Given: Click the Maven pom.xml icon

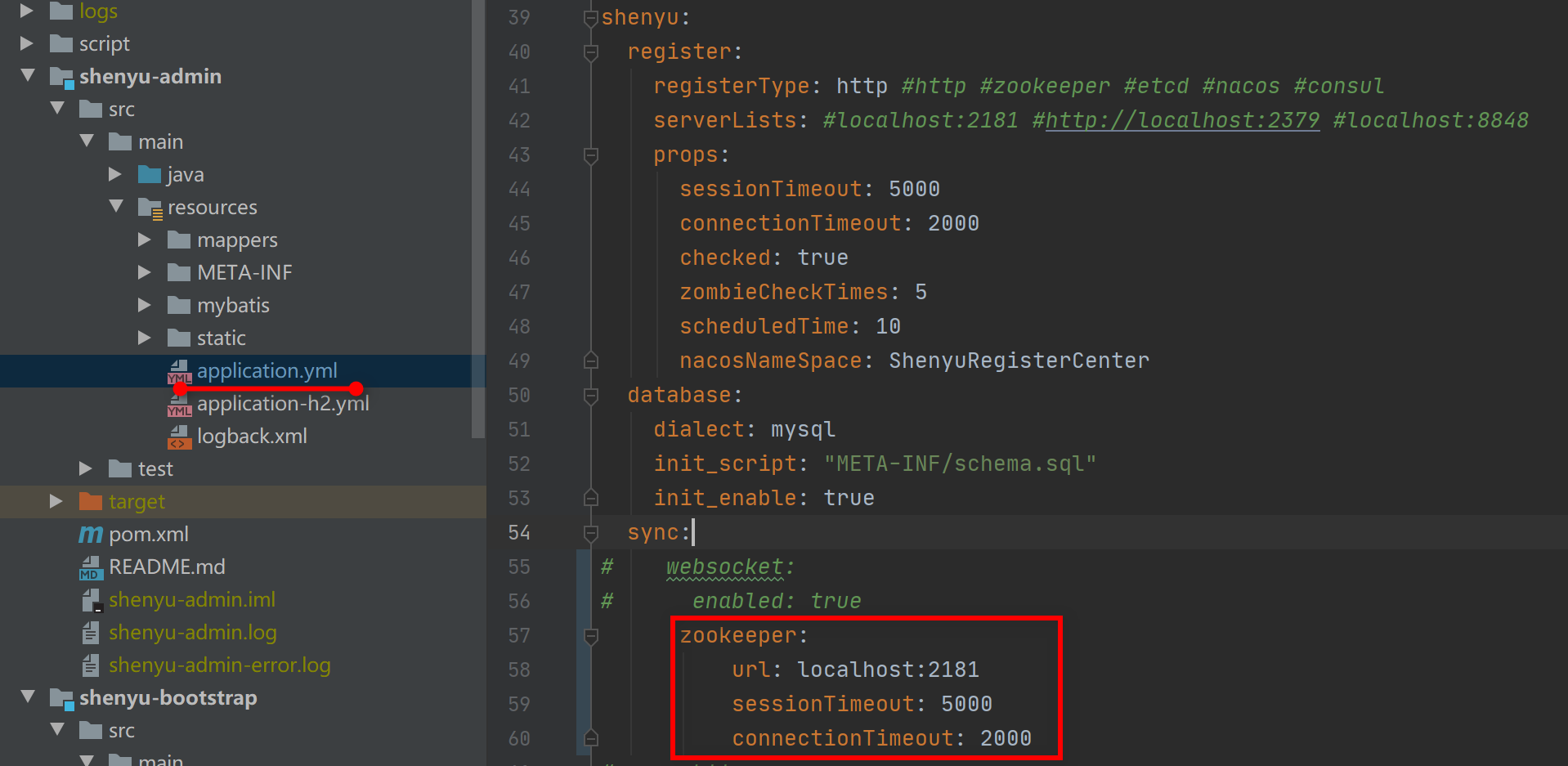Looking at the screenshot, I should pos(91,535).
